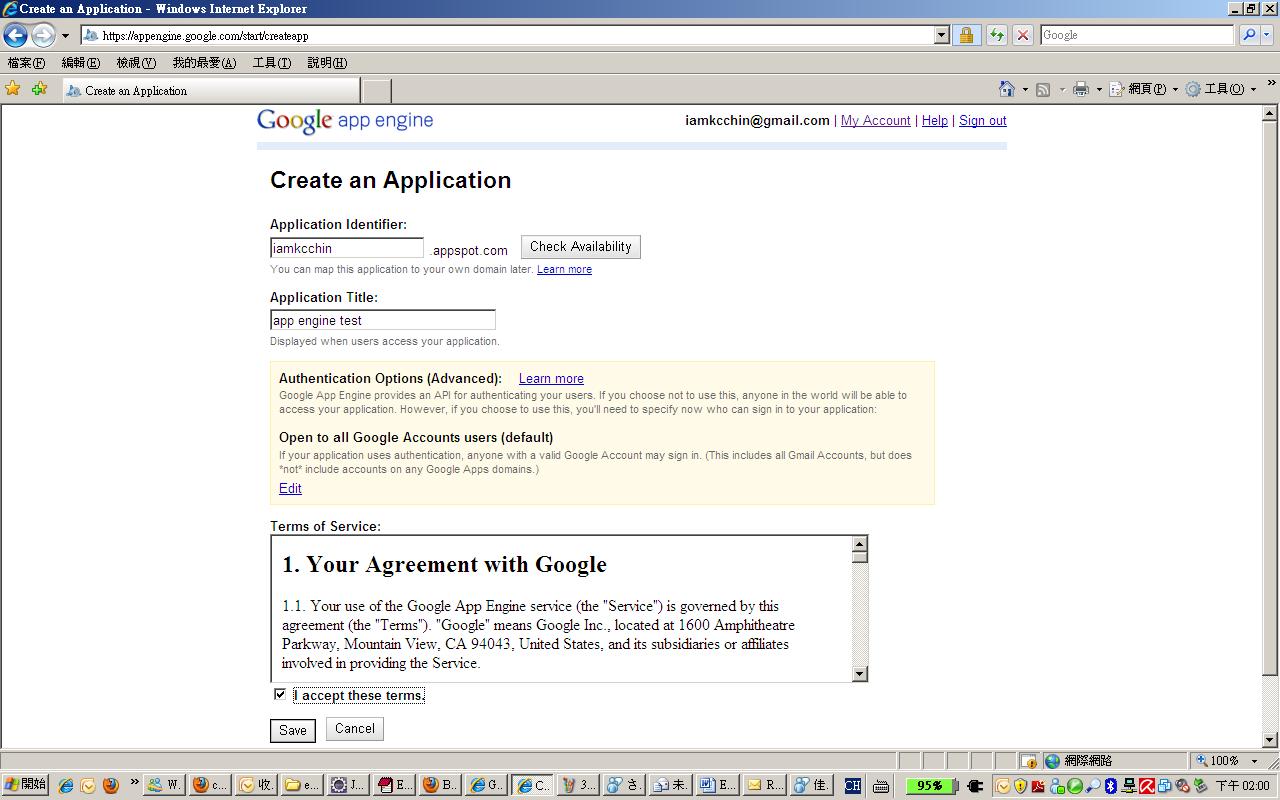This screenshot has width=1280, height=800.
Task: Click the browser Forward arrow button
Action: 43,35
